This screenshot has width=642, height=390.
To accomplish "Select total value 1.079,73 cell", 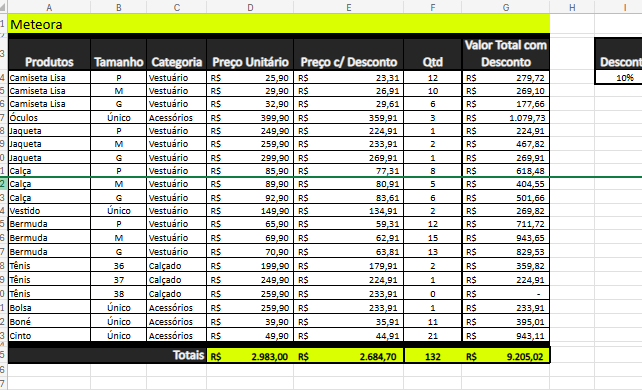I will click(506, 118).
